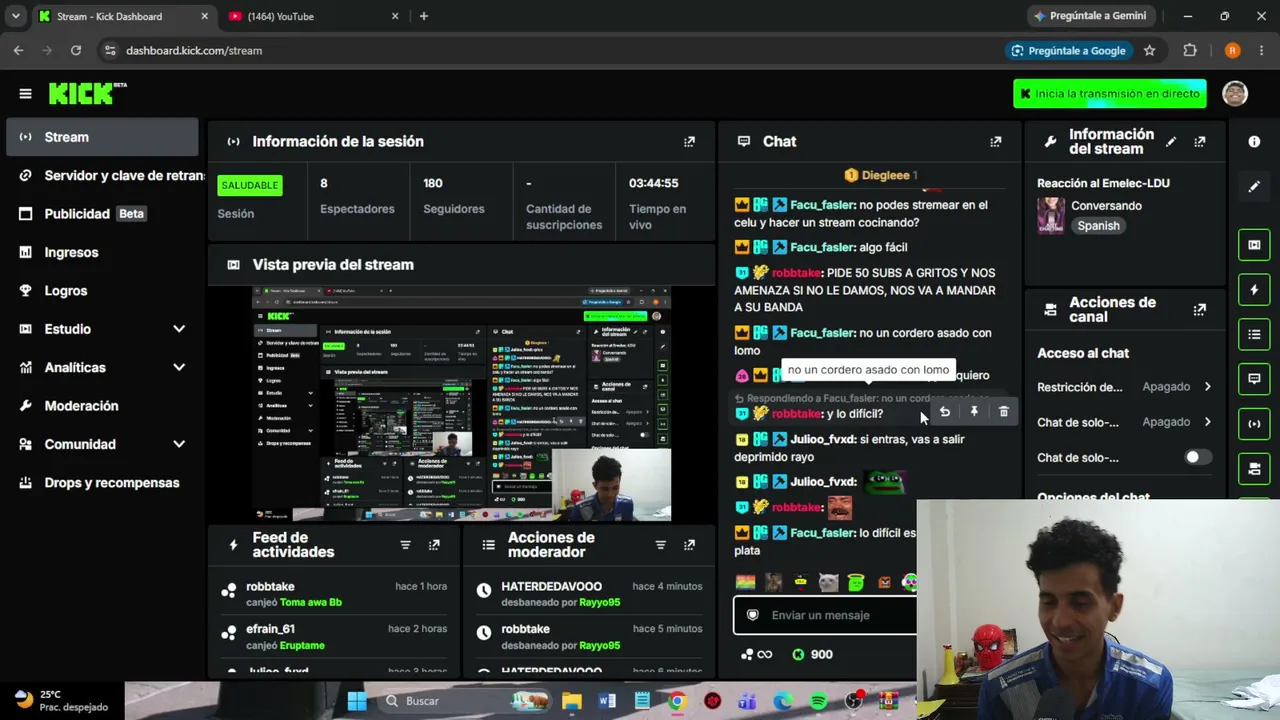Click the white cat emote in the chat emote row

[x=827, y=582]
